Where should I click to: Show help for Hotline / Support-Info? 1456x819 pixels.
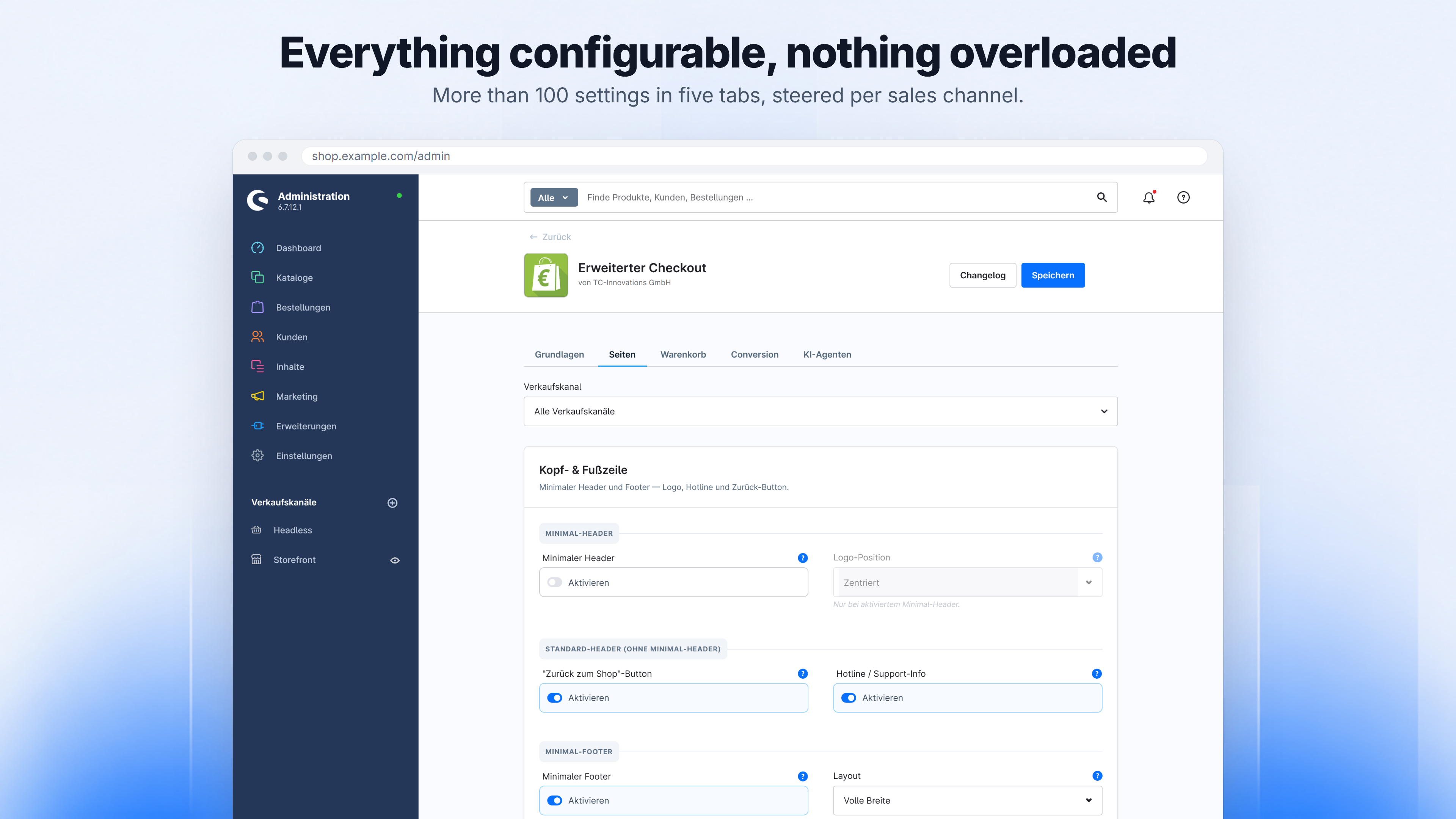(1097, 674)
